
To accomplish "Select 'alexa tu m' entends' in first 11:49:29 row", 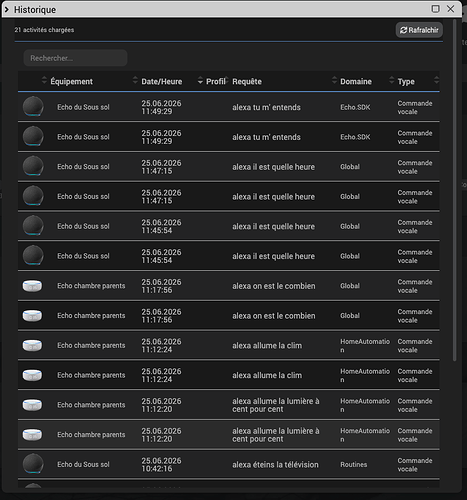I will [266, 107].
